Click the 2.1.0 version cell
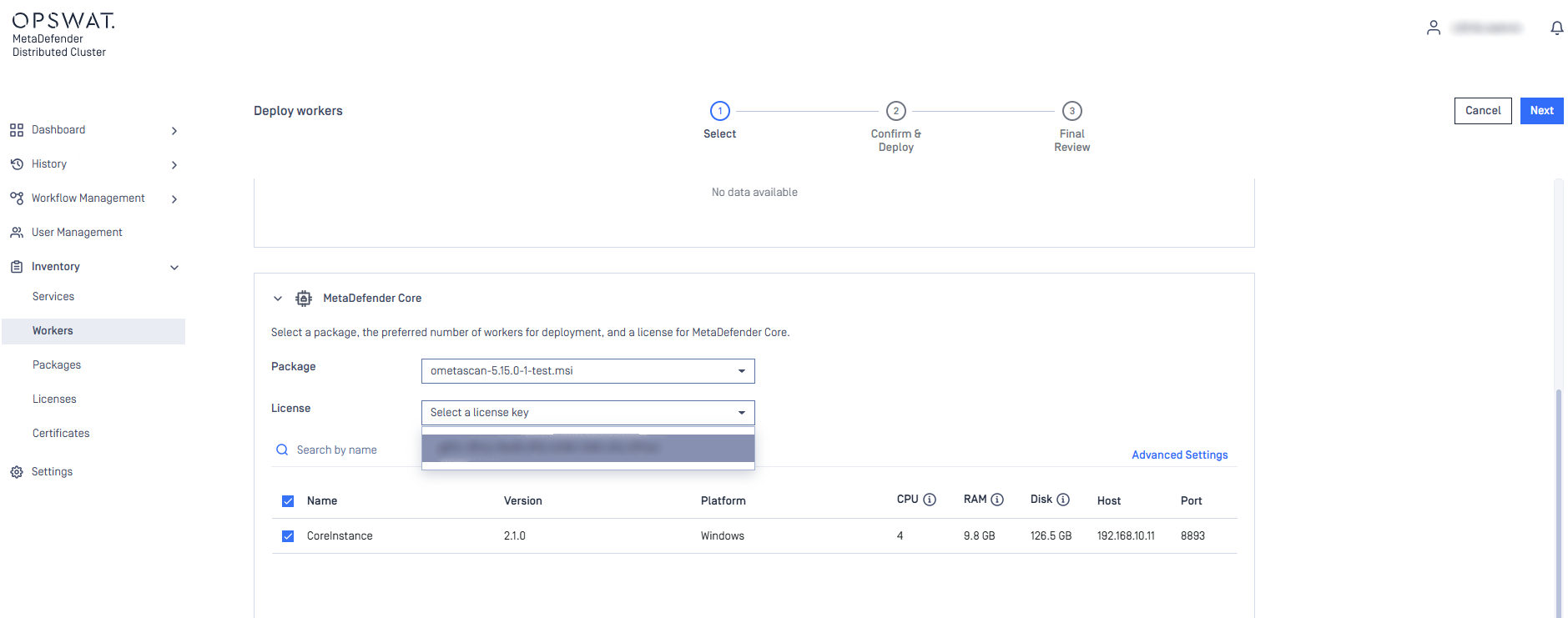Screen dimensions: 1568x618 click(x=515, y=536)
